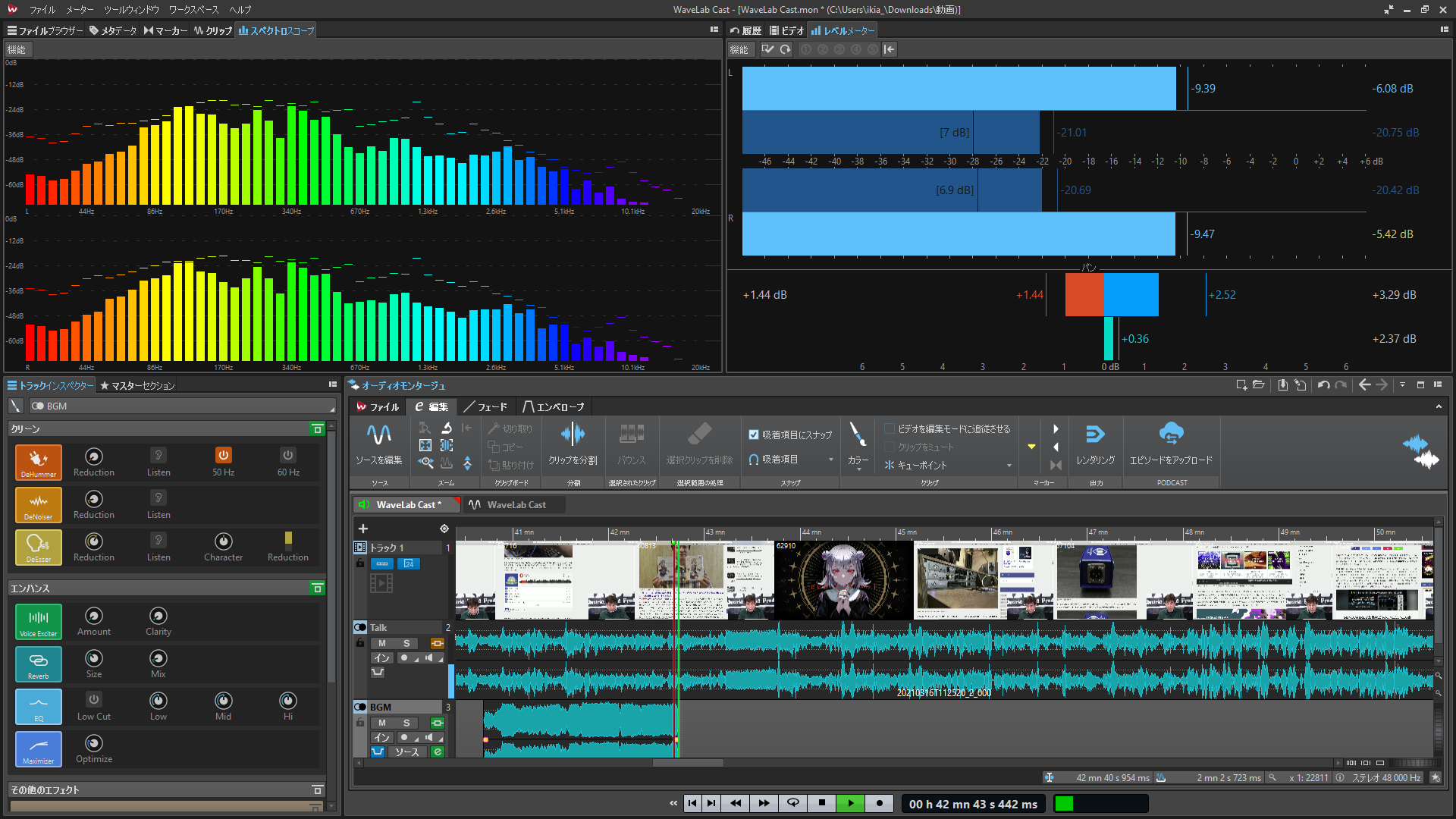This screenshot has height=819, width=1456.
Task: Expand the cue point (キューポイント) dropdown arrow
Action: pyautogui.click(x=1009, y=466)
